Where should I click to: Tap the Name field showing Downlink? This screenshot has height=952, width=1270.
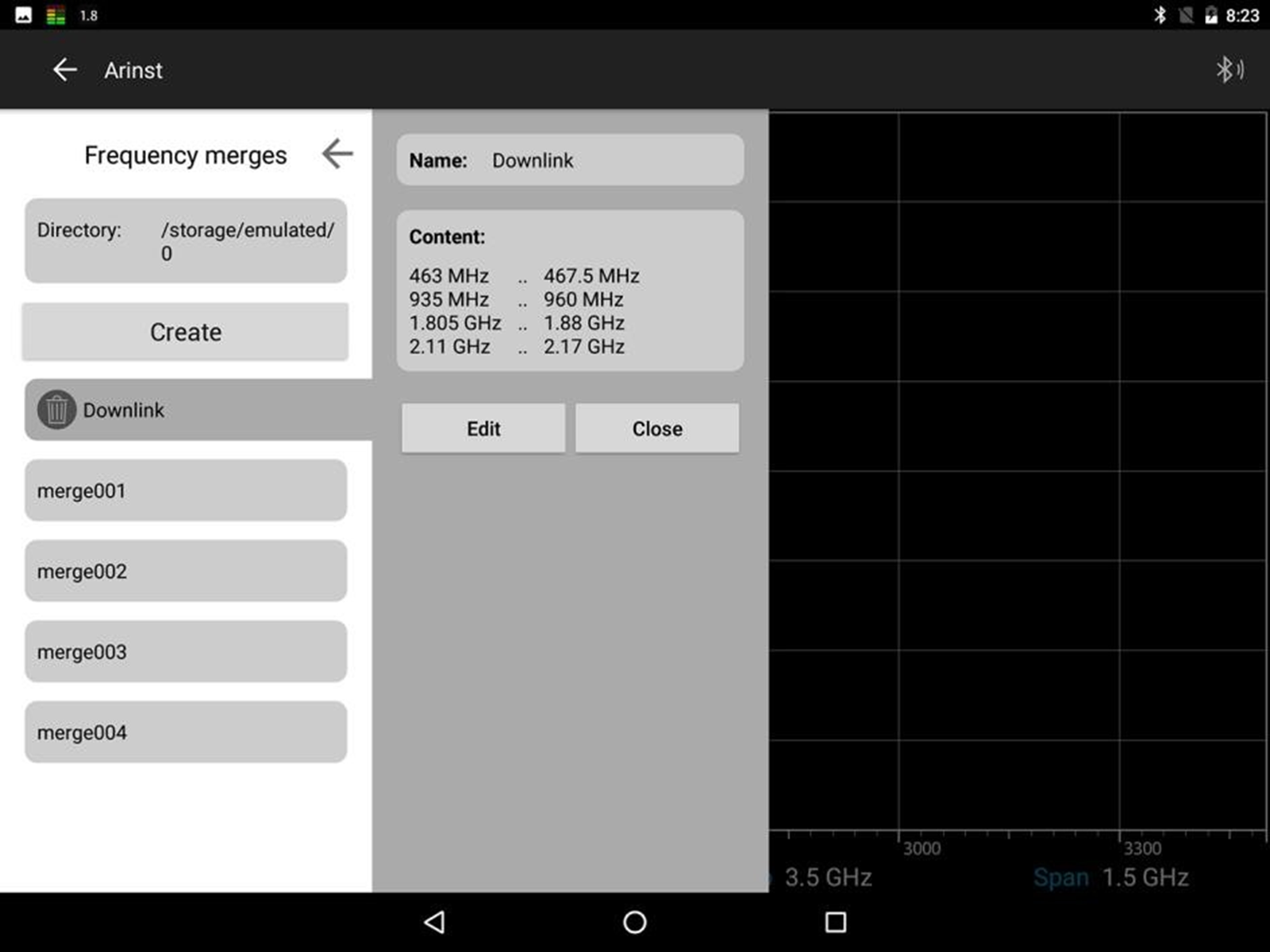[570, 160]
